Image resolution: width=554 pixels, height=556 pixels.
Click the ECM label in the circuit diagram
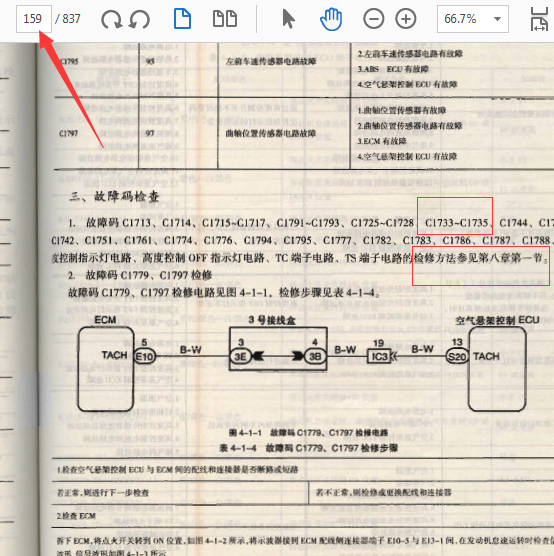coord(105,320)
